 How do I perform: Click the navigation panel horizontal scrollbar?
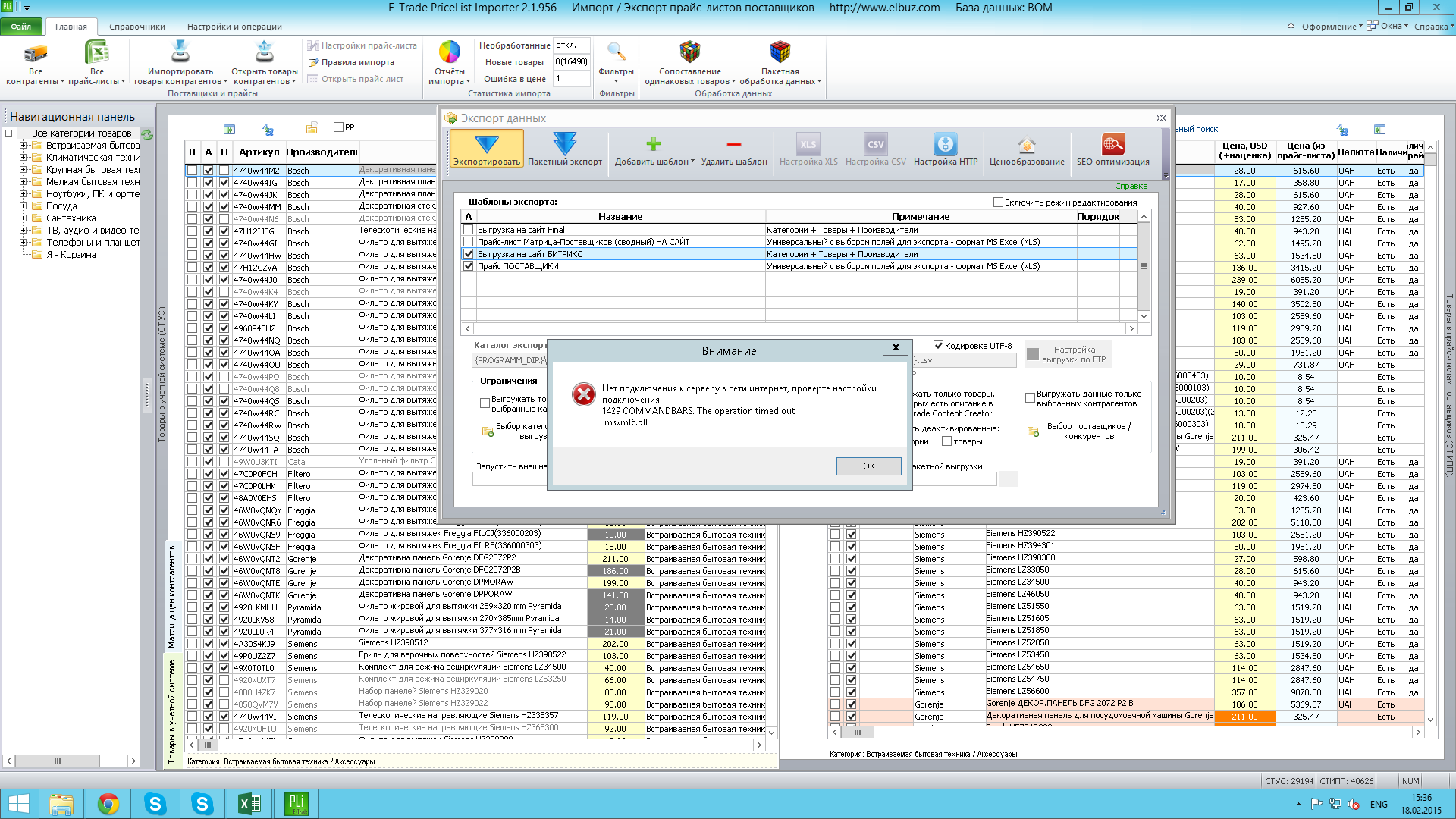pyautogui.click(x=71, y=761)
